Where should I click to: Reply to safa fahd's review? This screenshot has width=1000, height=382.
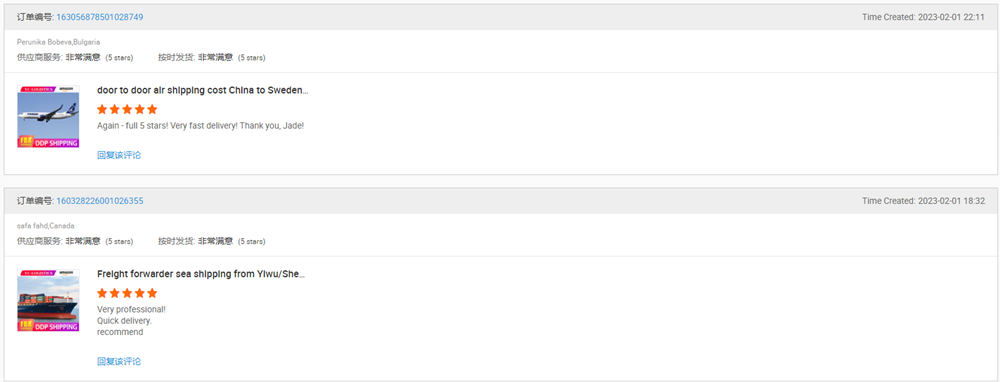(x=119, y=362)
